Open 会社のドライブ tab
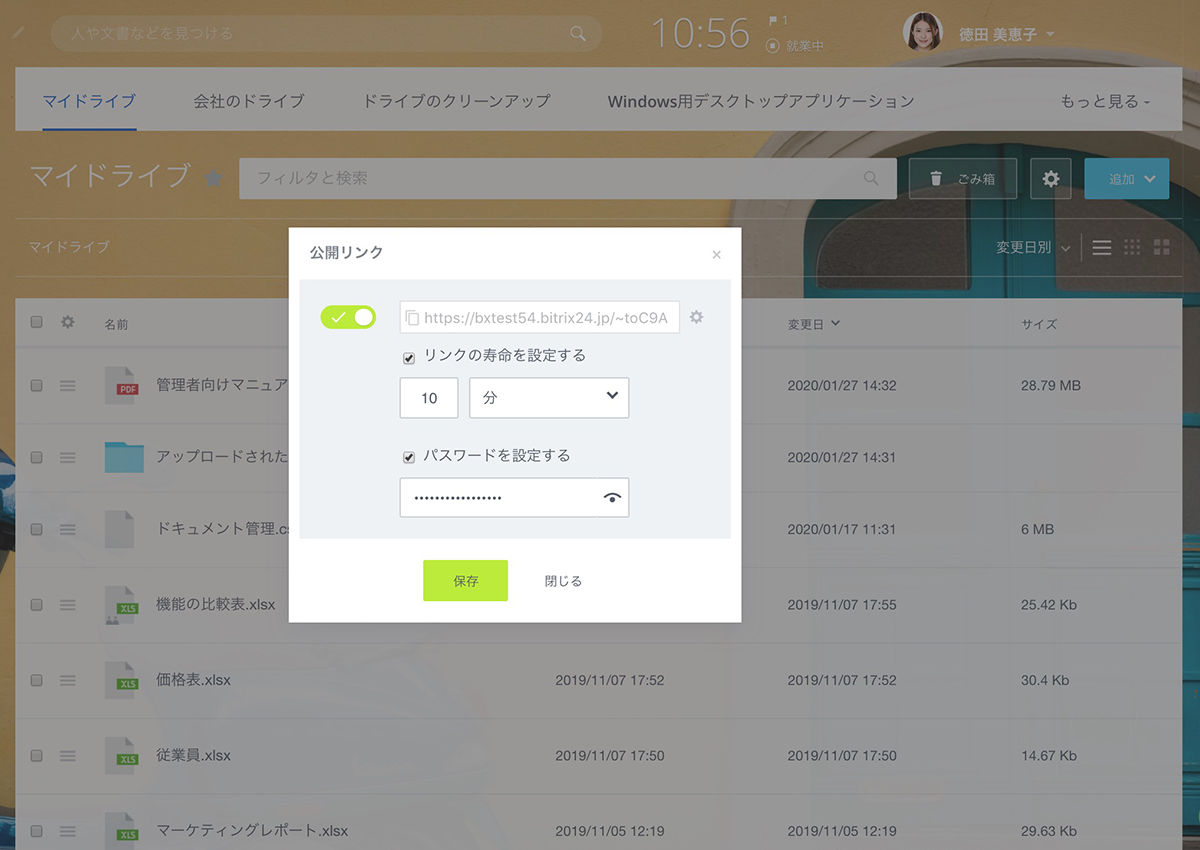1200x850 pixels. pos(249,101)
